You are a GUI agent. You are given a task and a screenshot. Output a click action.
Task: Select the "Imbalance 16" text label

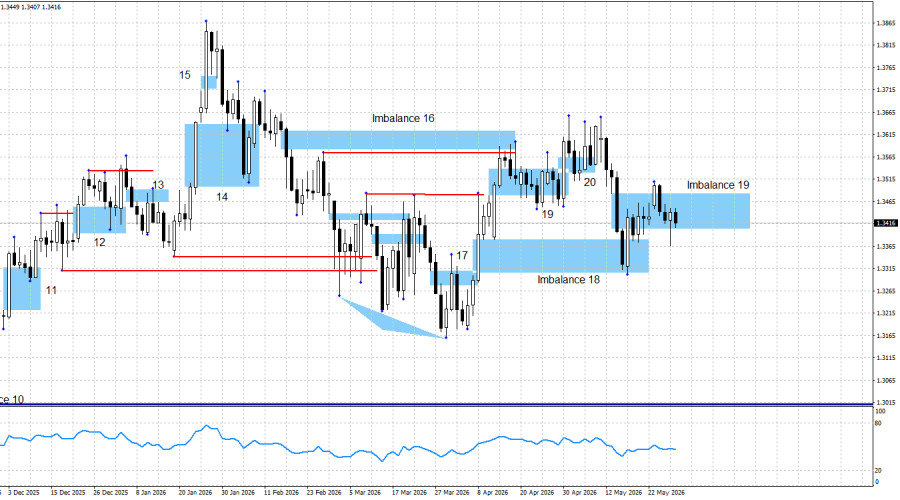[403, 118]
